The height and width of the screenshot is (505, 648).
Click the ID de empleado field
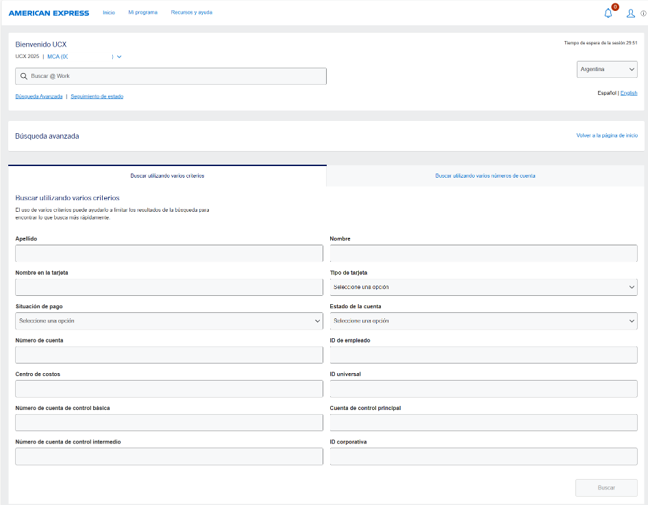(x=484, y=355)
